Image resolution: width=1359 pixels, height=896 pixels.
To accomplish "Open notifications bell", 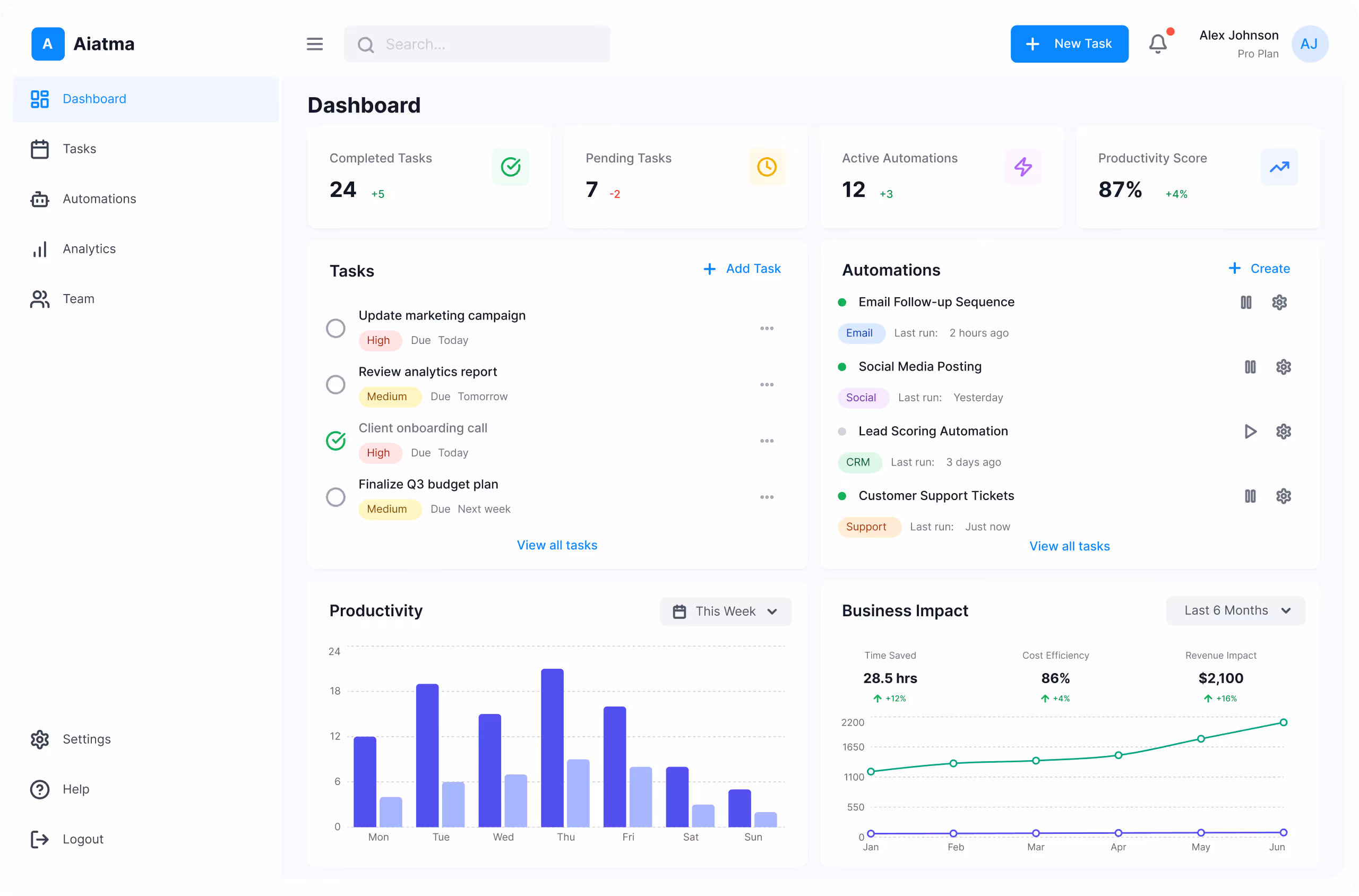I will (1158, 44).
